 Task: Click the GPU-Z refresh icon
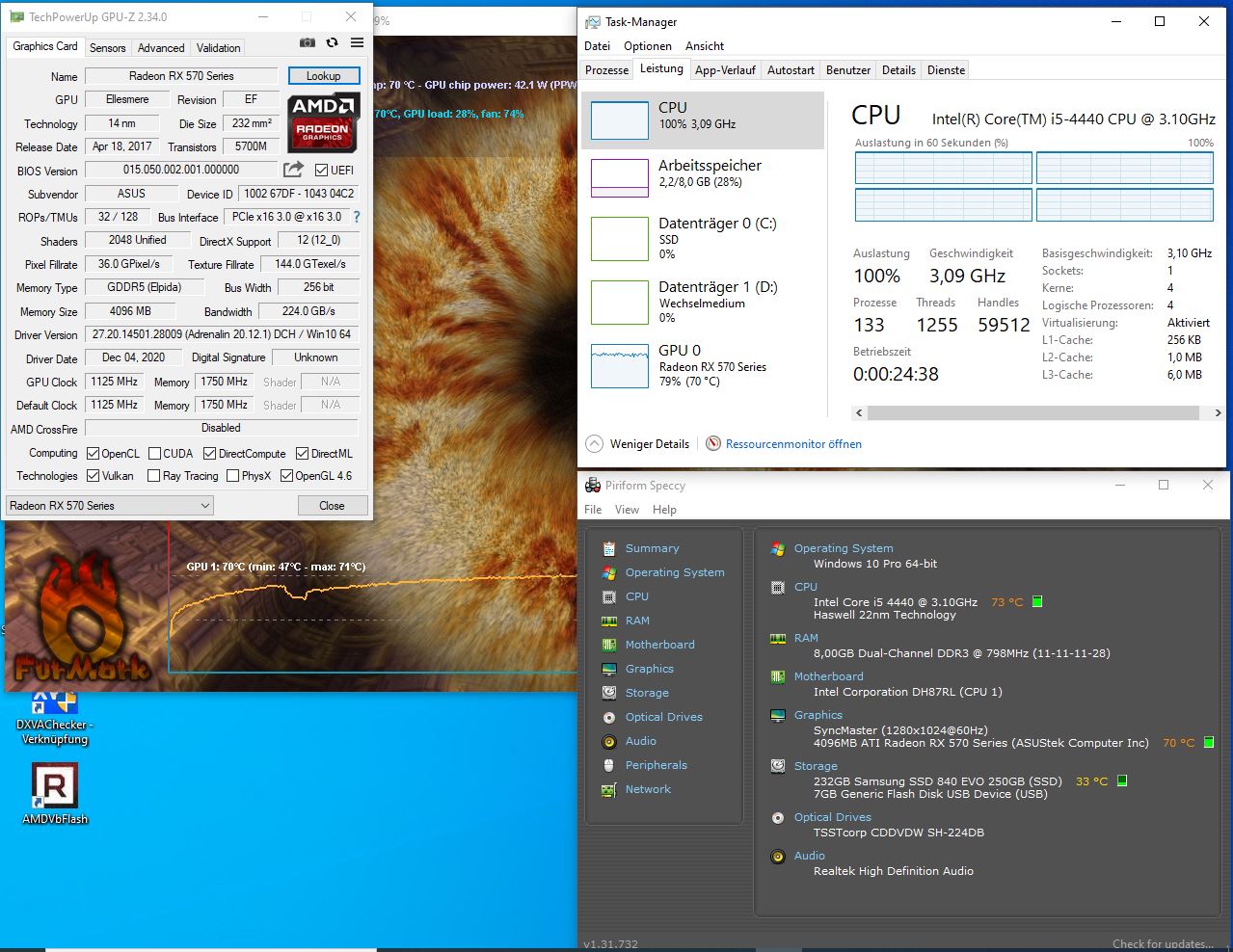click(x=332, y=42)
